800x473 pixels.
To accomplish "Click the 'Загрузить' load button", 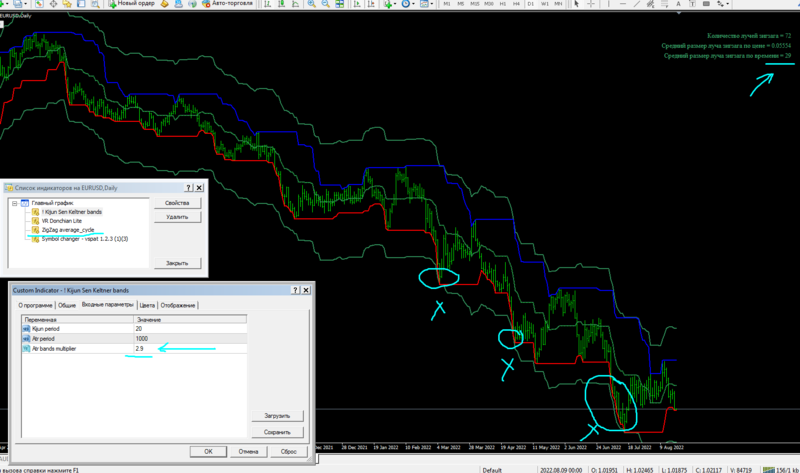I will coord(277,416).
